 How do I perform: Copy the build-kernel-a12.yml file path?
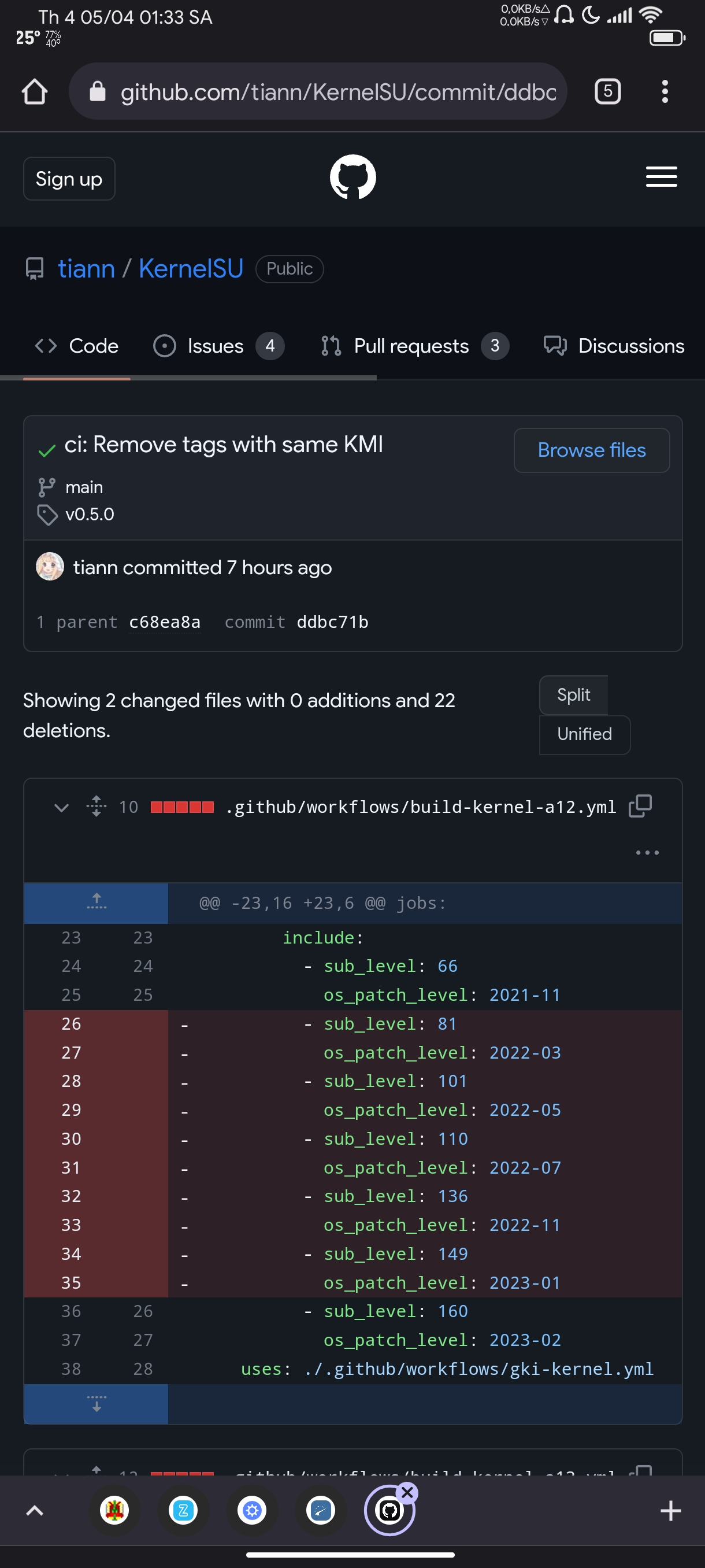coord(639,806)
